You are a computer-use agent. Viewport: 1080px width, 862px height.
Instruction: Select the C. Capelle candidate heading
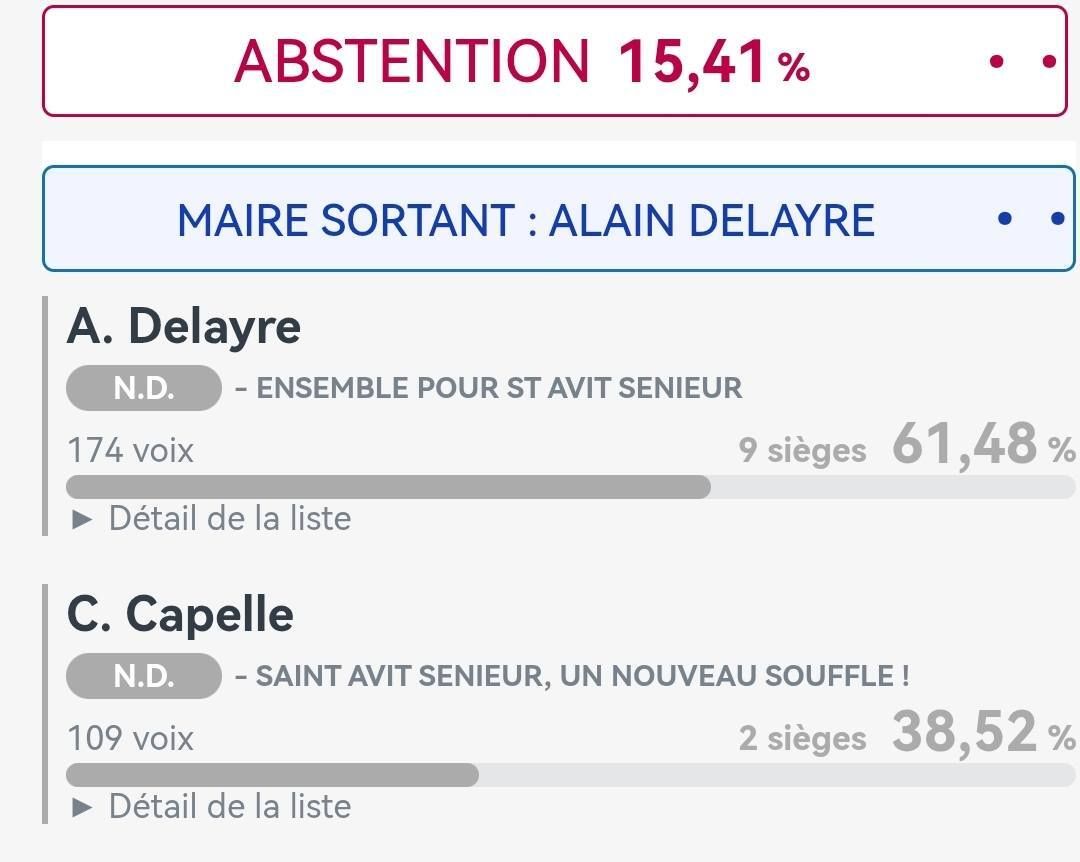tap(180, 614)
